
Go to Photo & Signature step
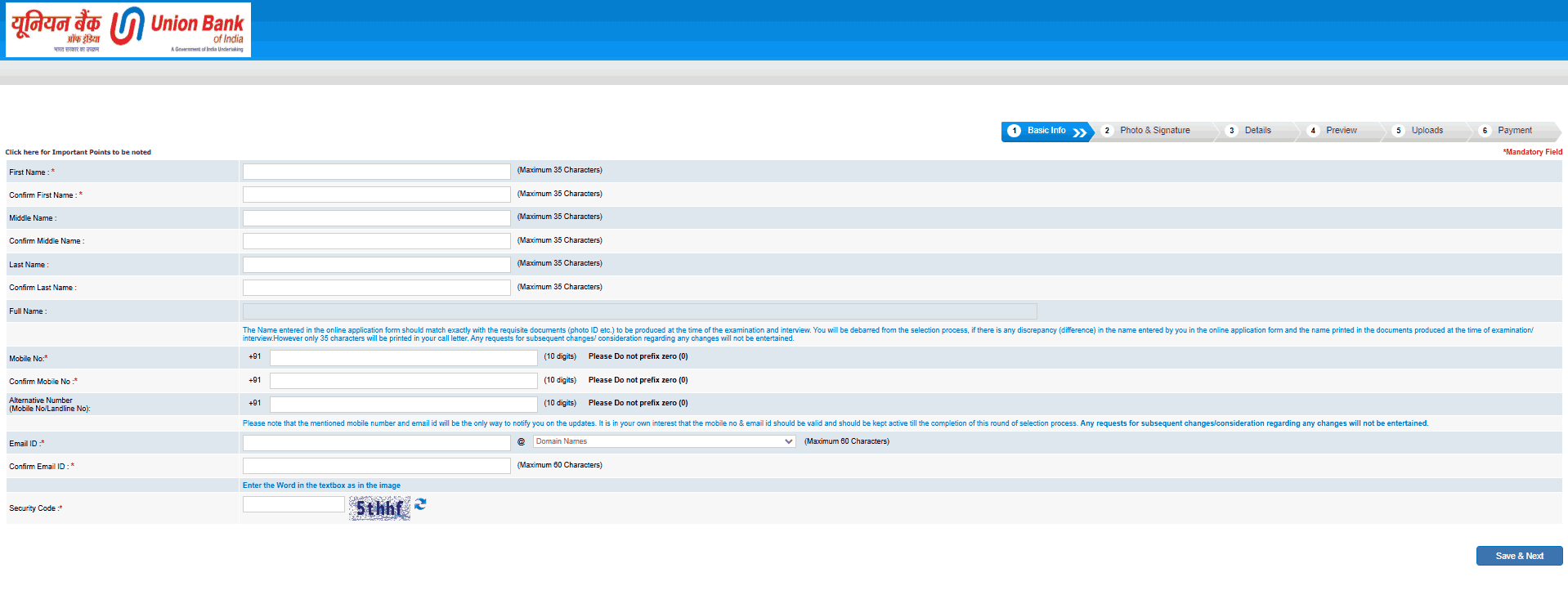click(x=1154, y=131)
